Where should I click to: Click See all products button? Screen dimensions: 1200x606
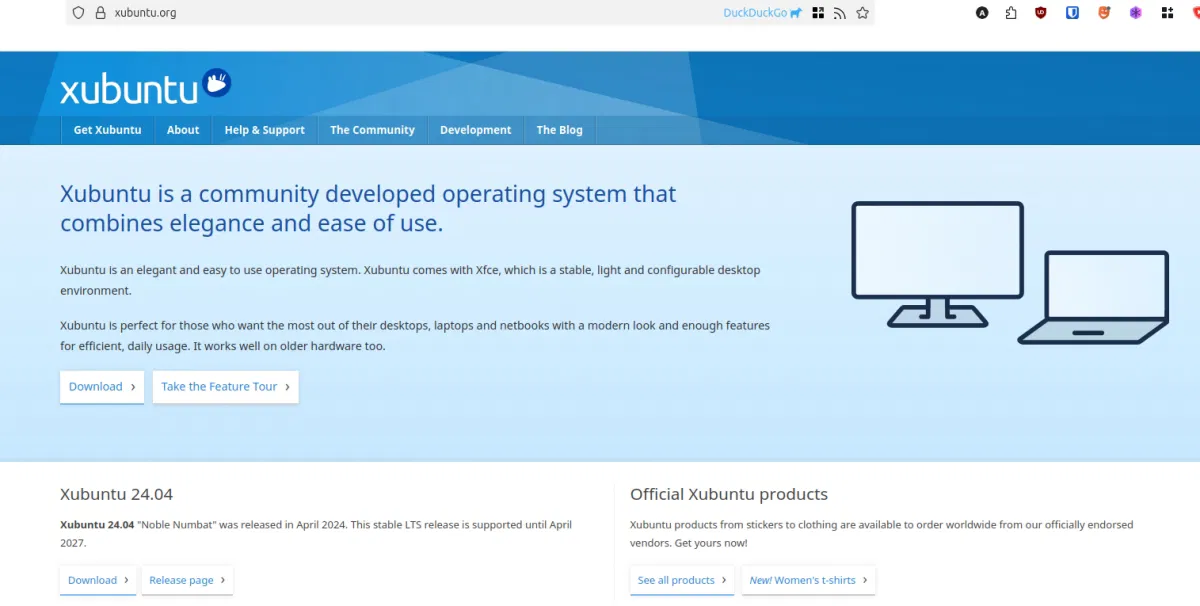click(682, 580)
